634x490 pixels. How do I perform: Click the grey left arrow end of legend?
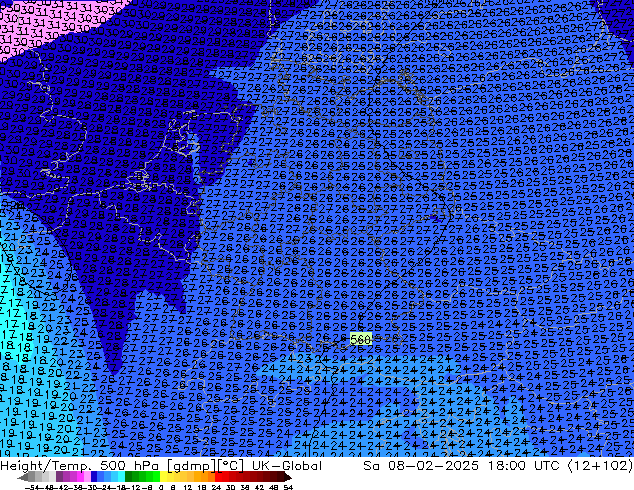click(x=23, y=477)
